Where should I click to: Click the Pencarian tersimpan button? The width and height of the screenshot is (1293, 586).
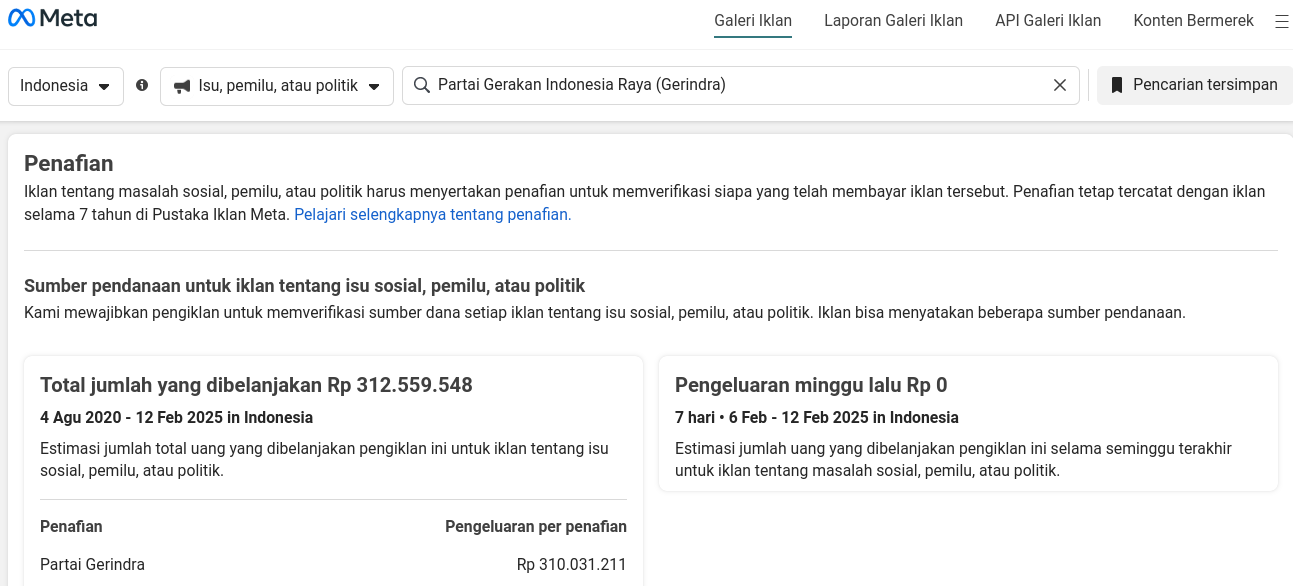click(1195, 85)
